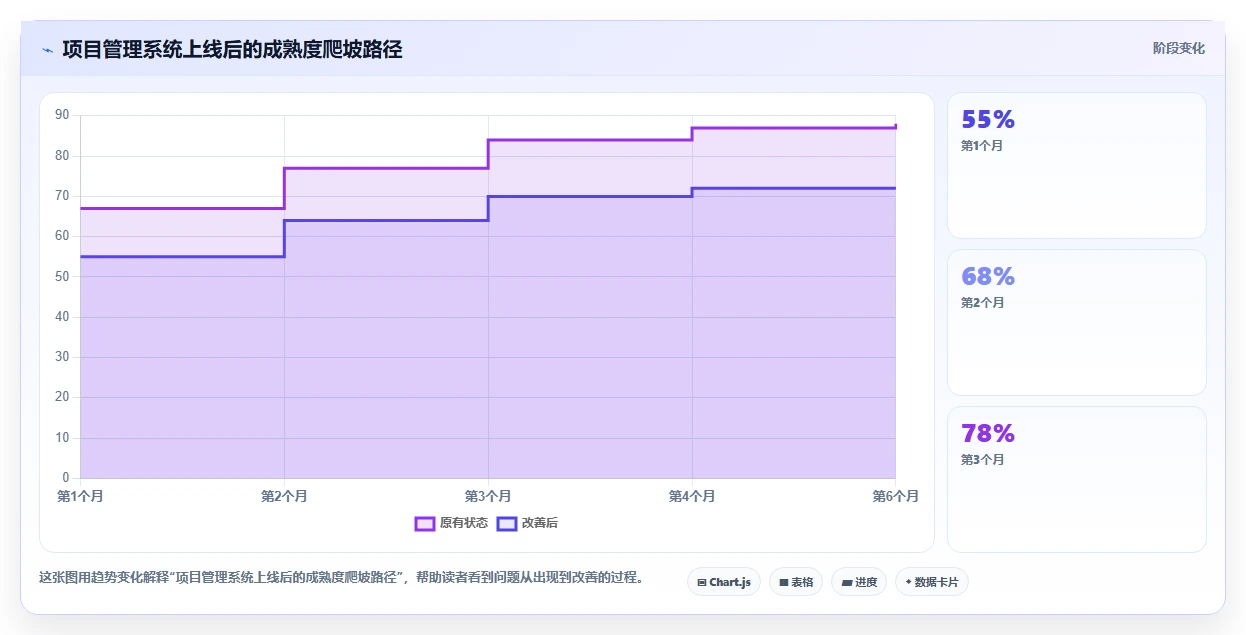This screenshot has height=635, width=1246.
Task: Open the 55% 第1个月 data card
Action: (x=1077, y=166)
